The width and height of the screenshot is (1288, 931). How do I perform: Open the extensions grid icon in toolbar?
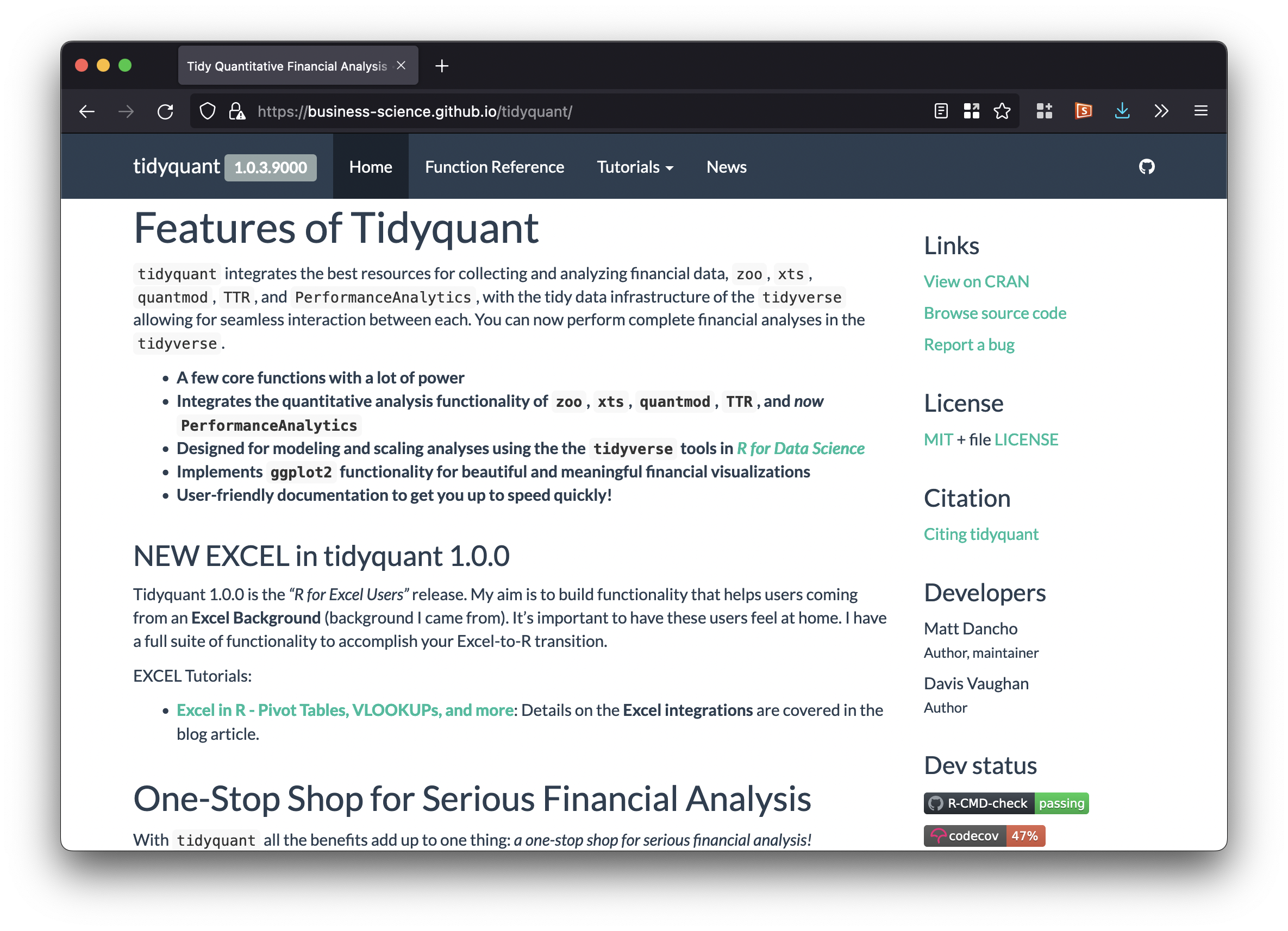pyautogui.click(x=1045, y=111)
